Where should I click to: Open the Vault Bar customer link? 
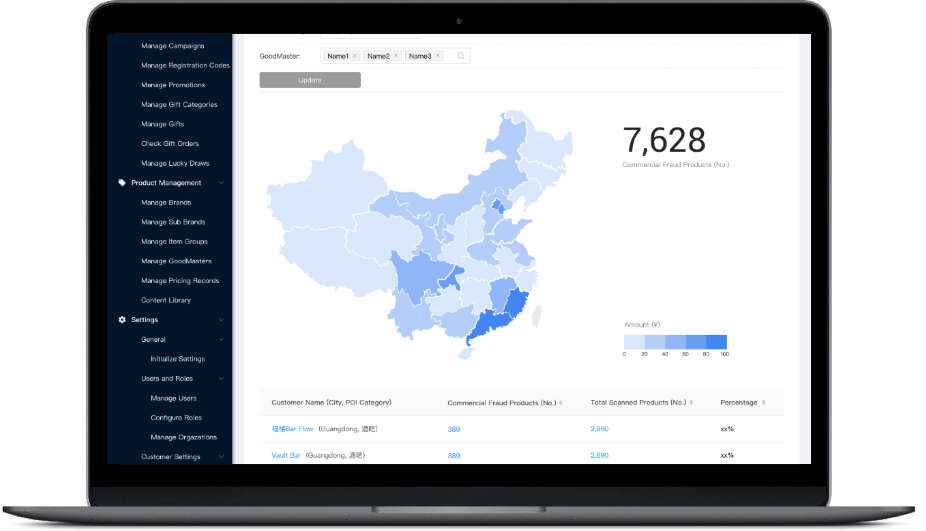click(286, 455)
